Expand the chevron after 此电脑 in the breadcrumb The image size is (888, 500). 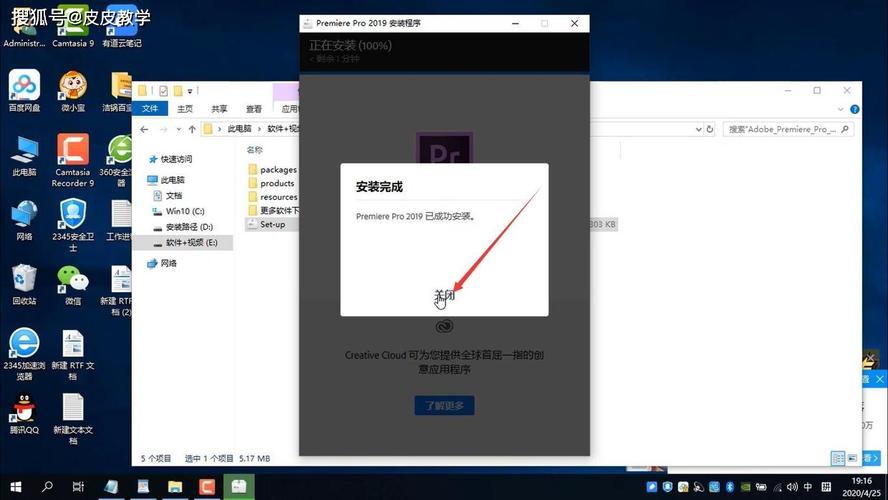[x=259, y=129]
